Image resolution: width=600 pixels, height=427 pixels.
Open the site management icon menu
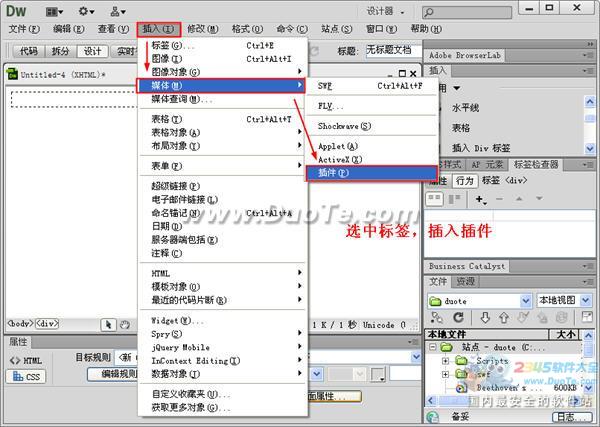point(117,12)
